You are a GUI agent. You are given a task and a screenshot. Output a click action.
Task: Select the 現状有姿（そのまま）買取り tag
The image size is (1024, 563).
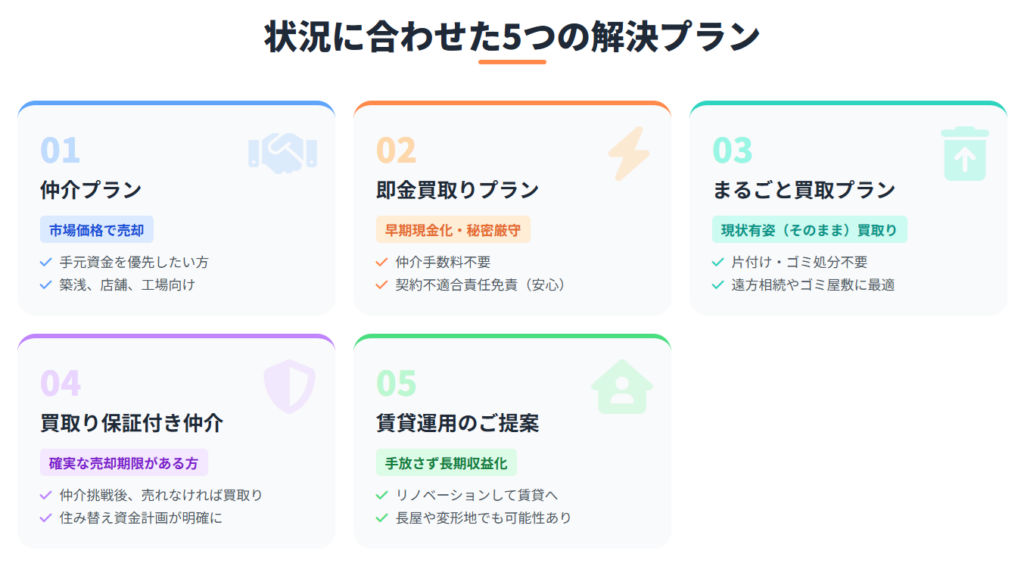pos(809,230)
